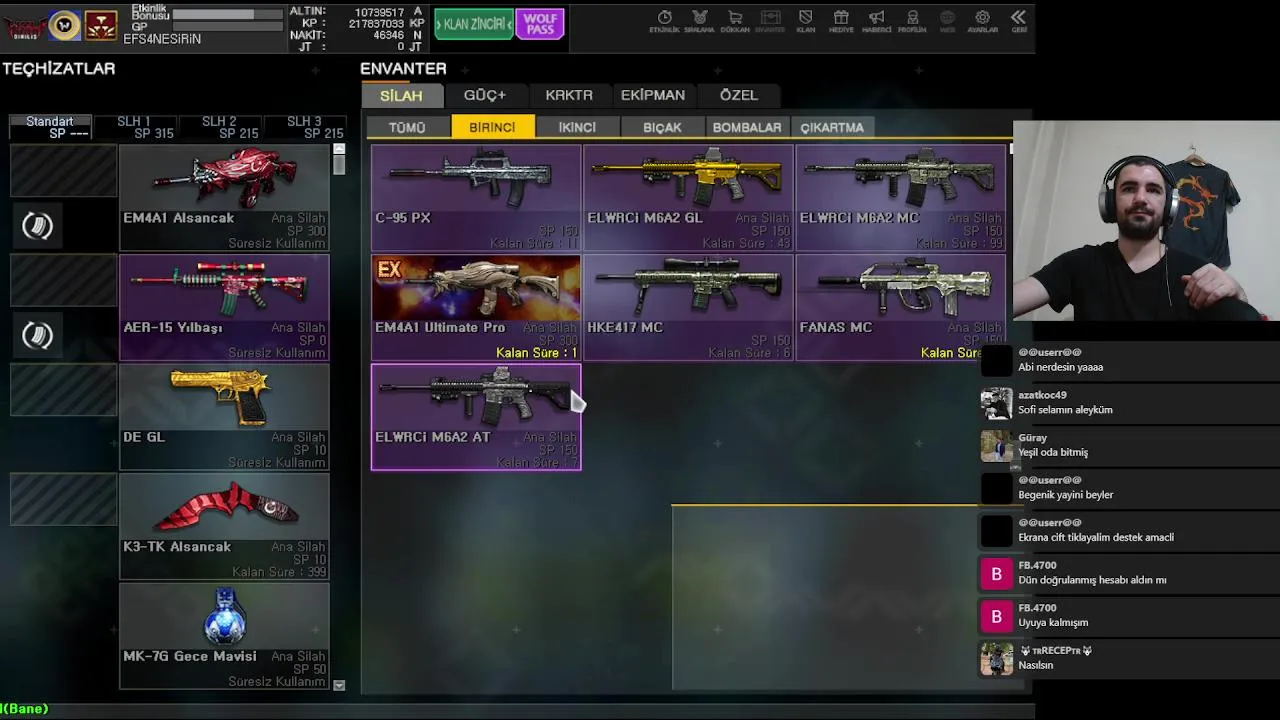Select the Standart loadout tab
The image size is (1280, 720).
coord(50,127)
